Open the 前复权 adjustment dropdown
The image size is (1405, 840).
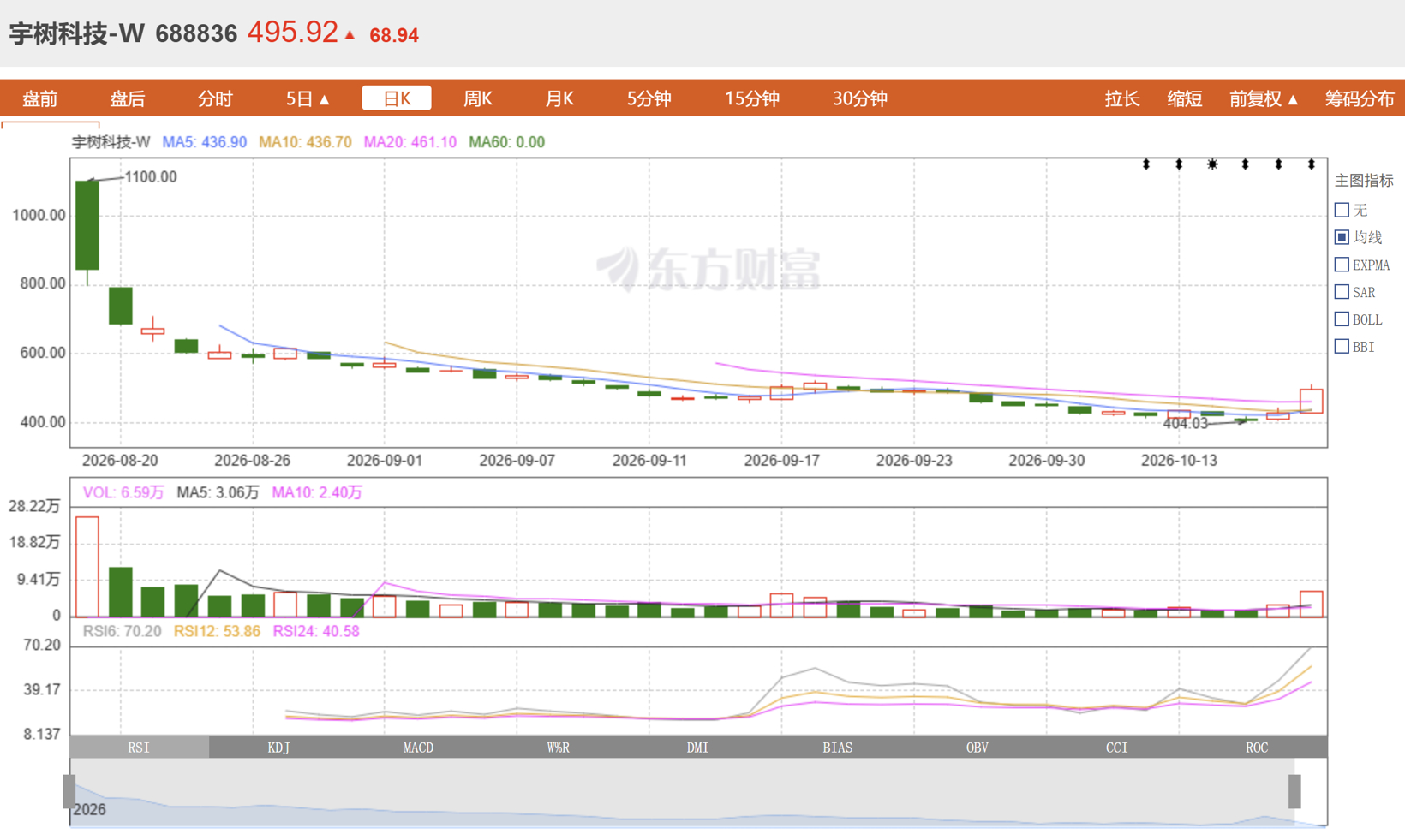point(1264,98)
